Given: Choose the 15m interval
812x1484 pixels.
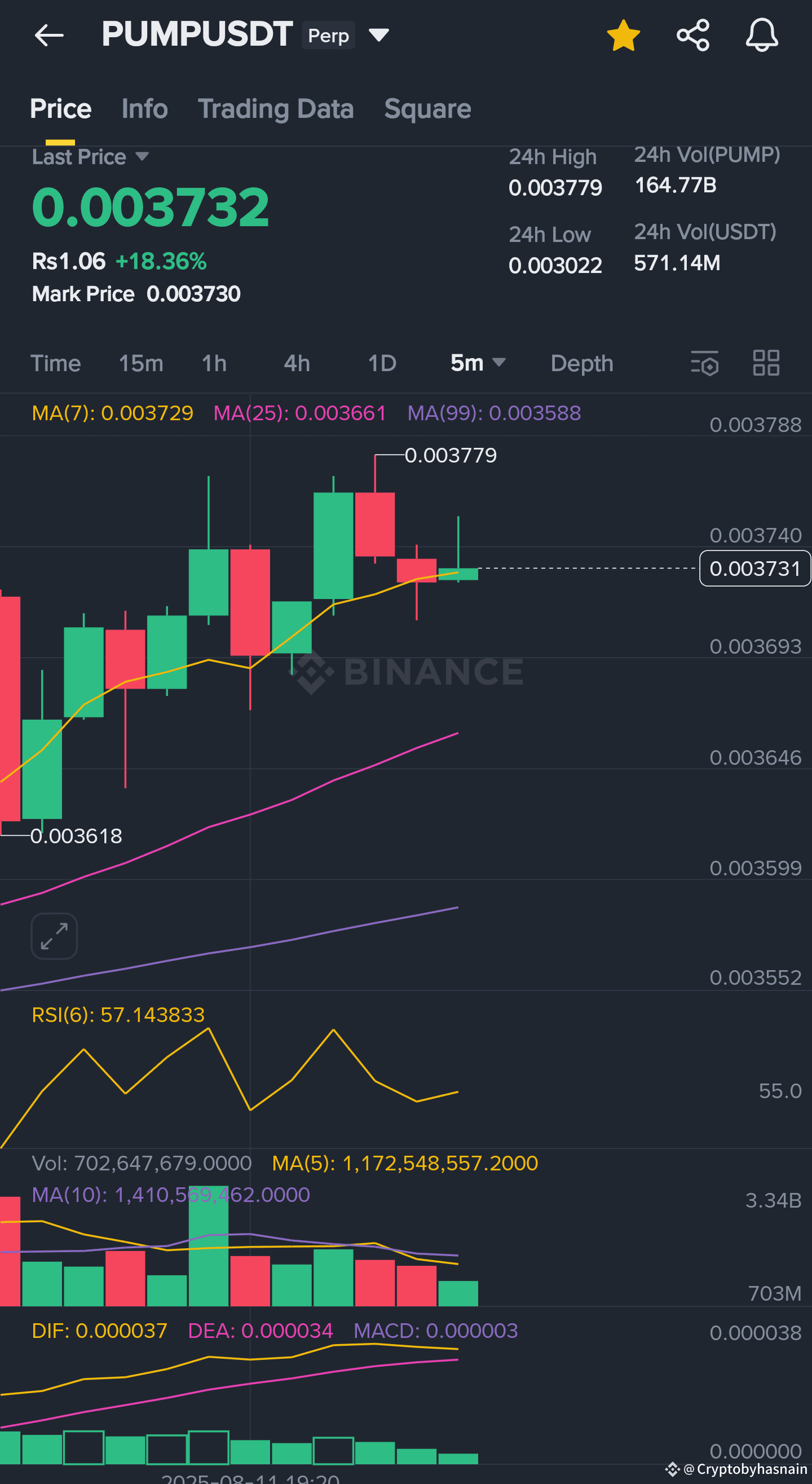Looking at the screenshot, I should (x=141, y=363).
